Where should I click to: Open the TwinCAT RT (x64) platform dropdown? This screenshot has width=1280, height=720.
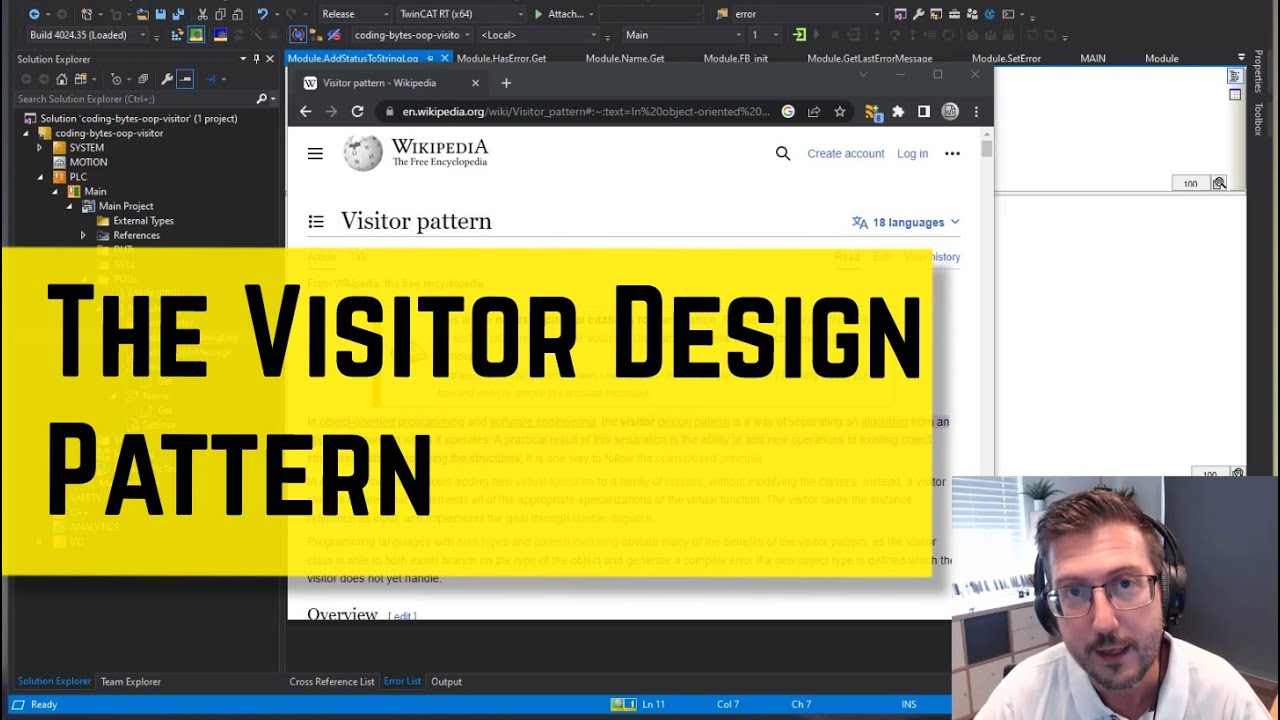461,14
